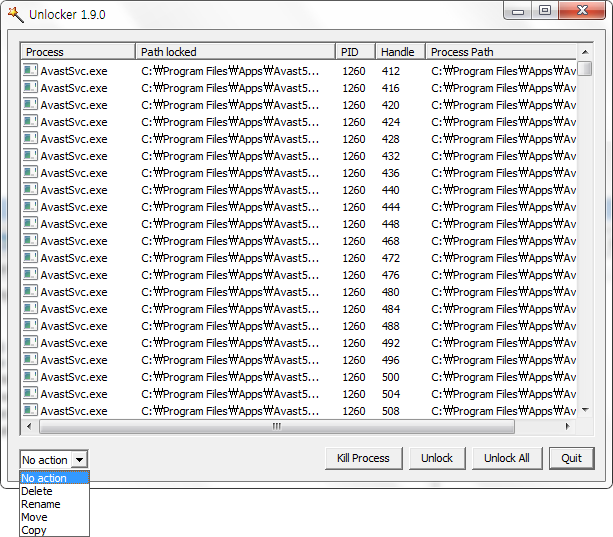This screenshot has width=613, height=537.
Task: Select the AvastSvc.exe icon for handle 416
Action: click(x=30, y=88)
